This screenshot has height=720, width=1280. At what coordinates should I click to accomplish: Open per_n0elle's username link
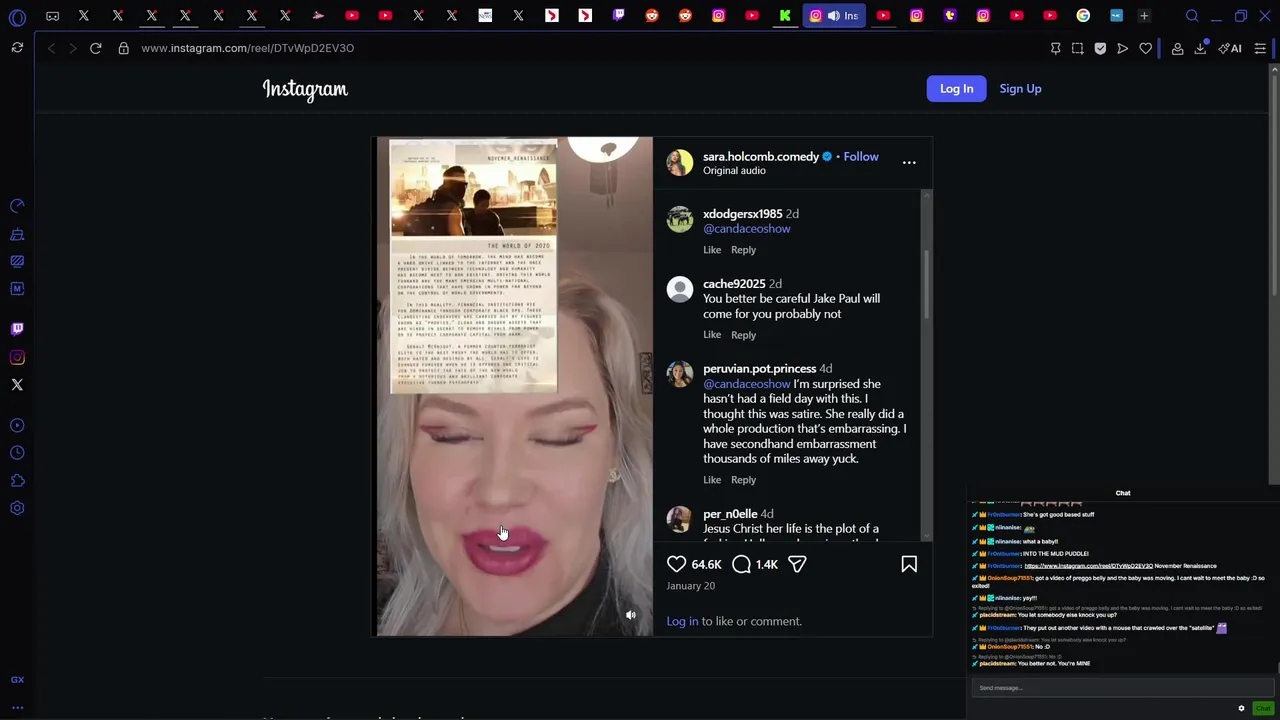pyautogui.click(x=730, y=514)
